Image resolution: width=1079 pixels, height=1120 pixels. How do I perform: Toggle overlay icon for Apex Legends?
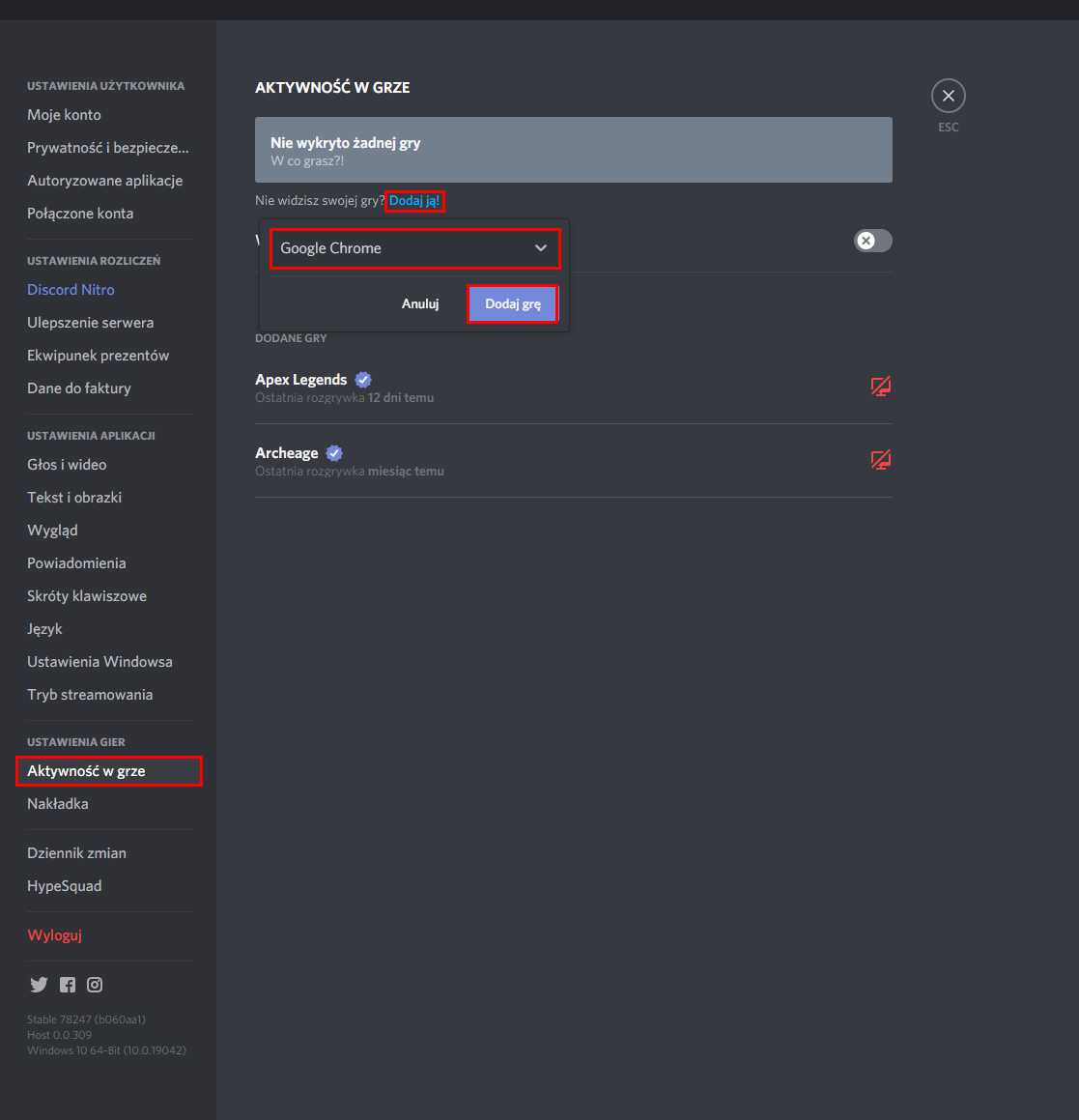880,387
